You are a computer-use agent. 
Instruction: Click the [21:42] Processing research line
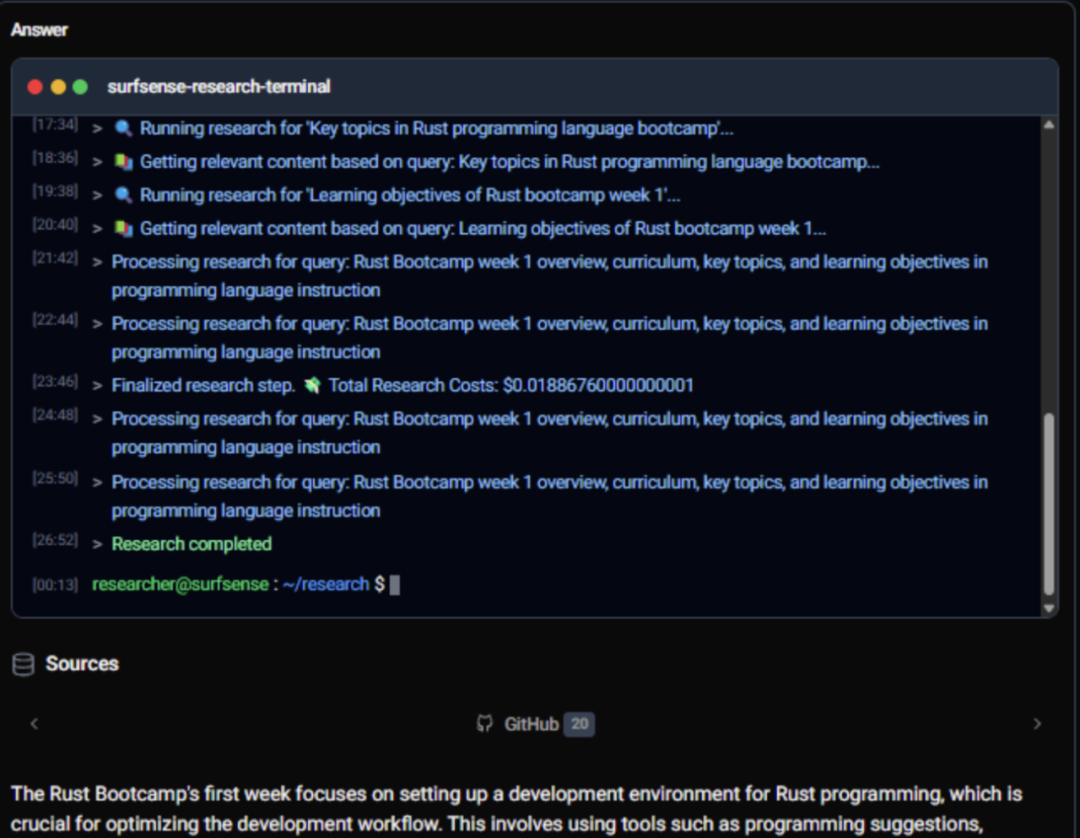(x=550, y=276)
